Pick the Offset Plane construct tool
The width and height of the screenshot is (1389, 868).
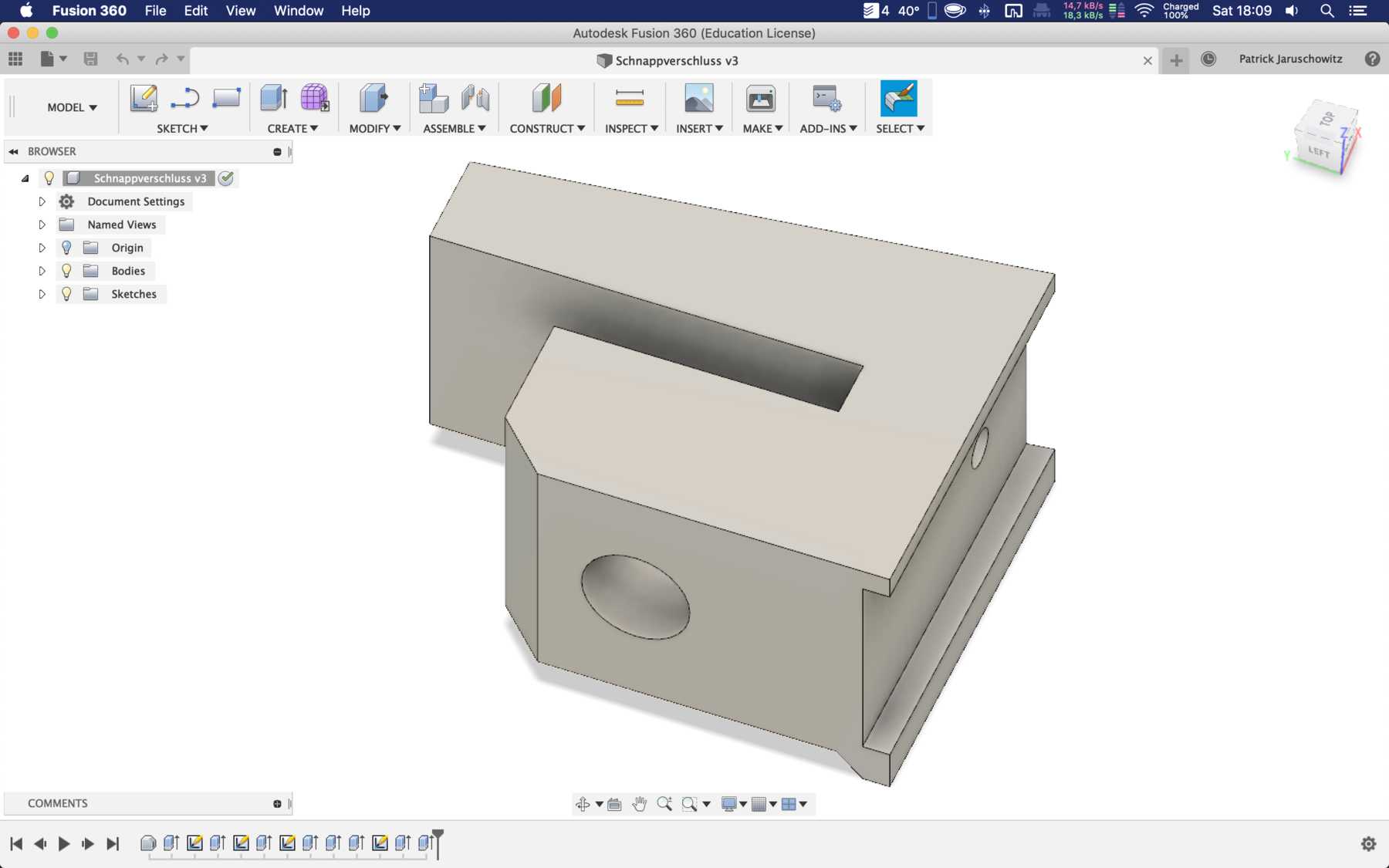546,99
